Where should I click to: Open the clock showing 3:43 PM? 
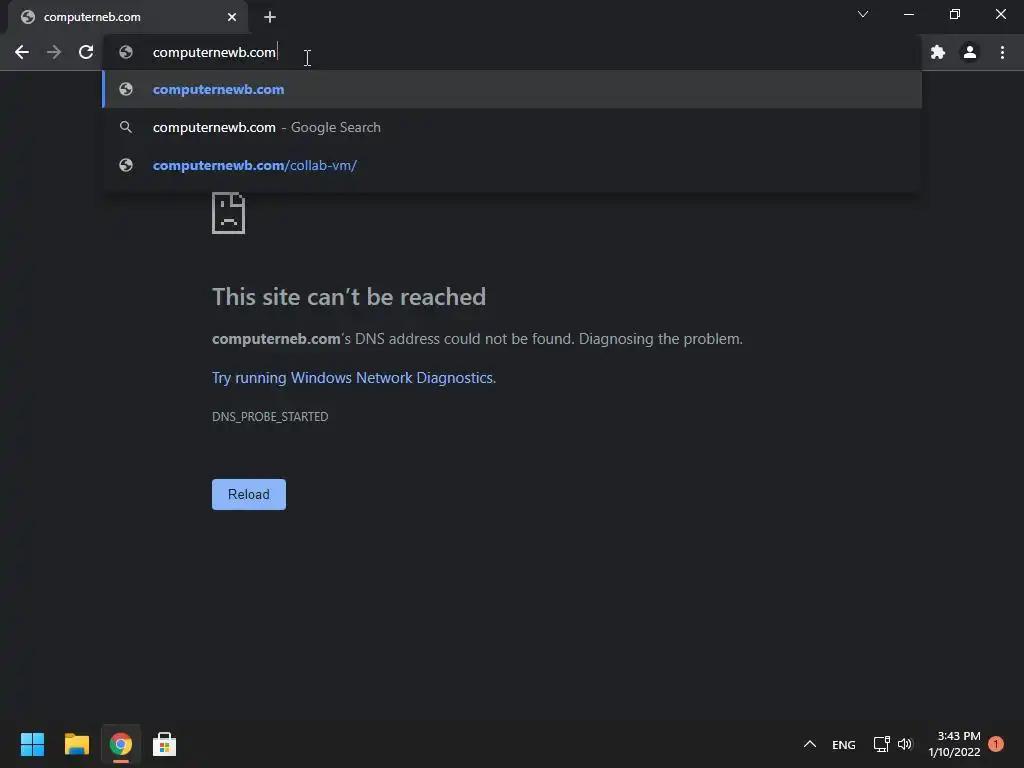[x=954, y=744]
